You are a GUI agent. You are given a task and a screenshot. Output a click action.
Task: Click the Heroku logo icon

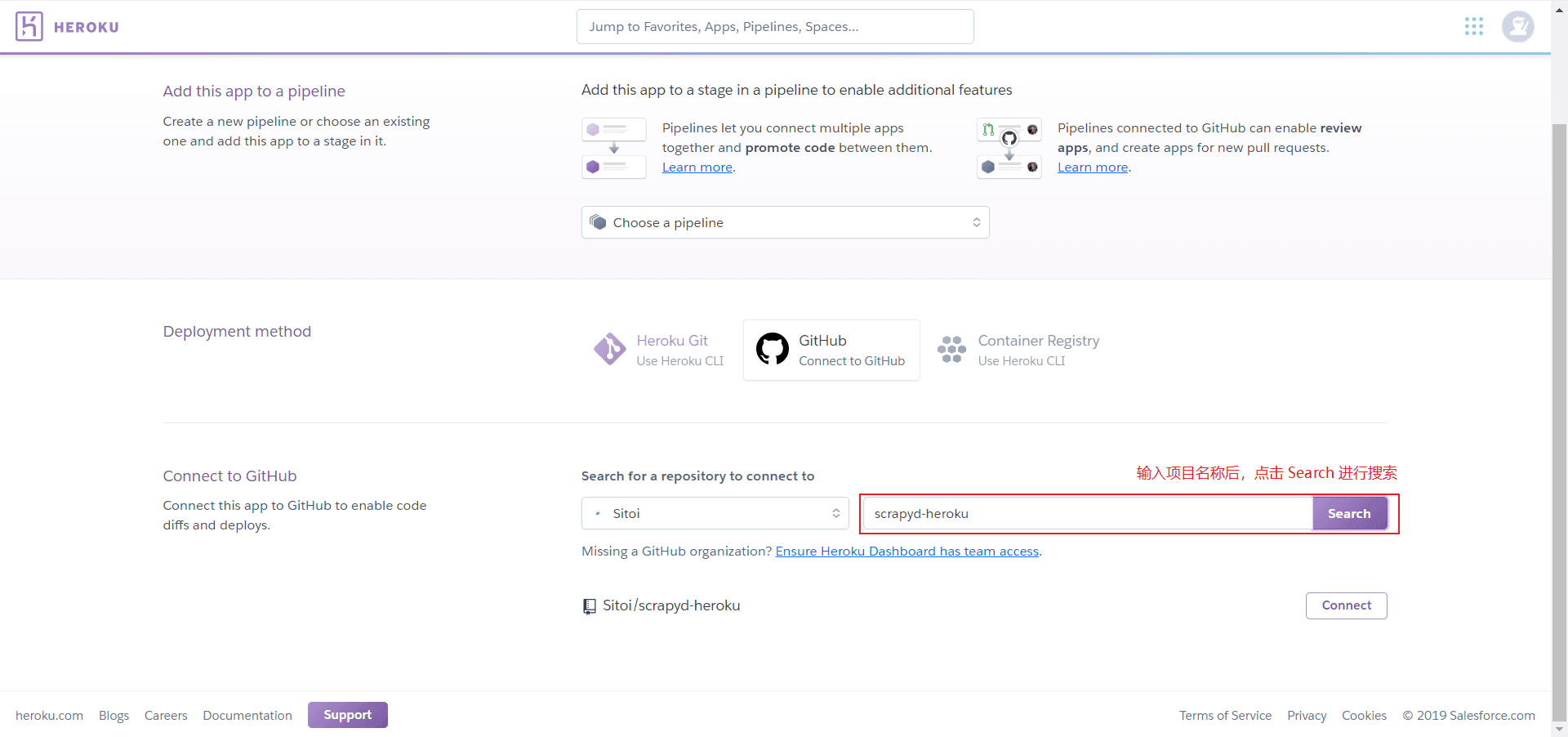[x=29, y=27]
